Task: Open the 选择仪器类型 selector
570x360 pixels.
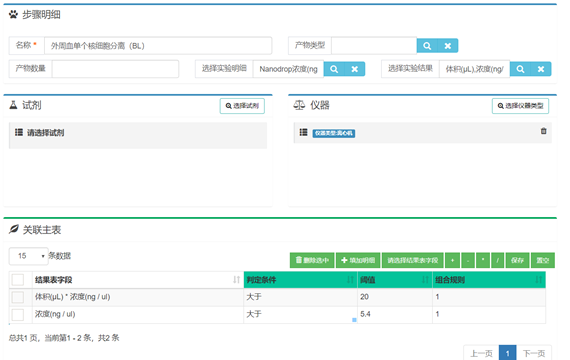Action: point(520,106)
